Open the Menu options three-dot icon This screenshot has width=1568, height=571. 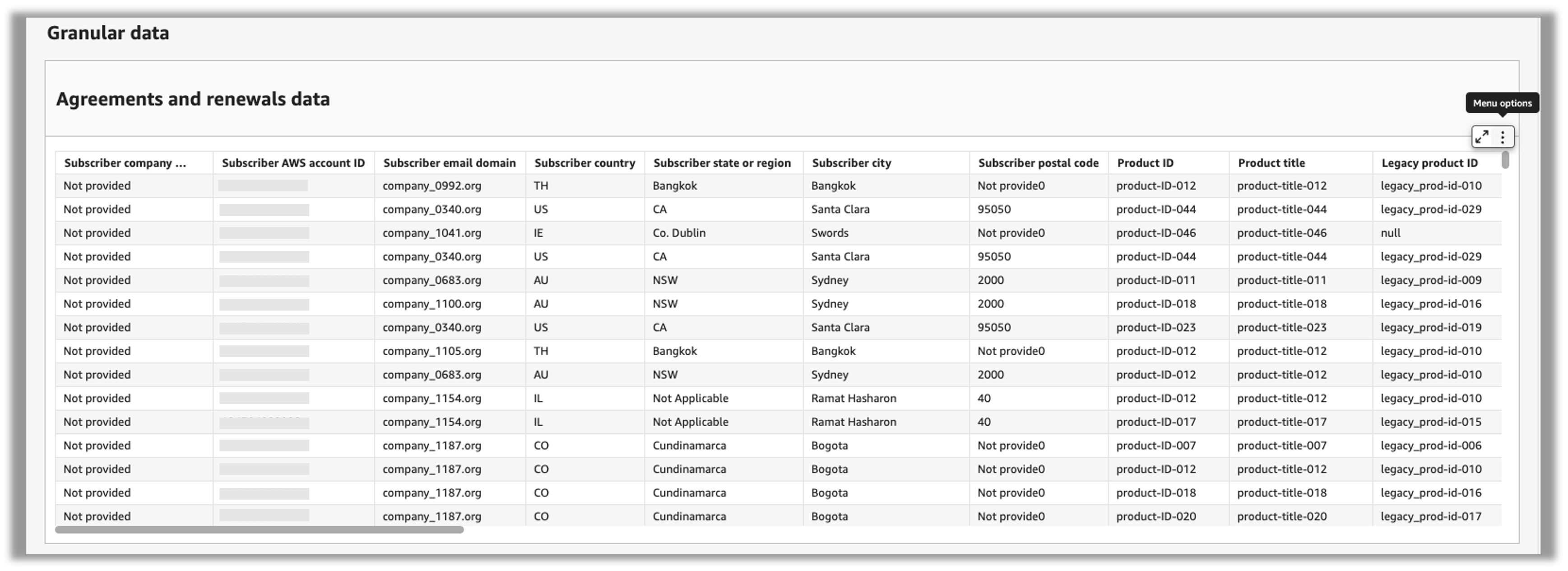(1502, 136)
